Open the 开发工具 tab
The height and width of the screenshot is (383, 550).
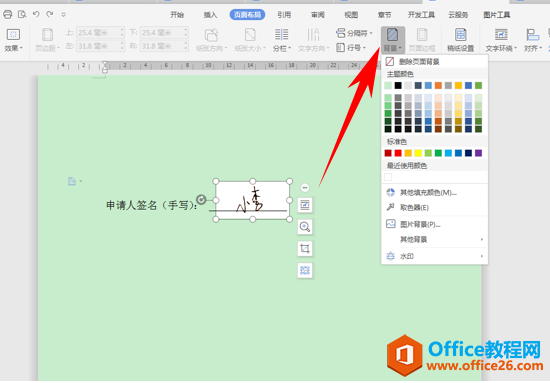[x=421, y=15]
